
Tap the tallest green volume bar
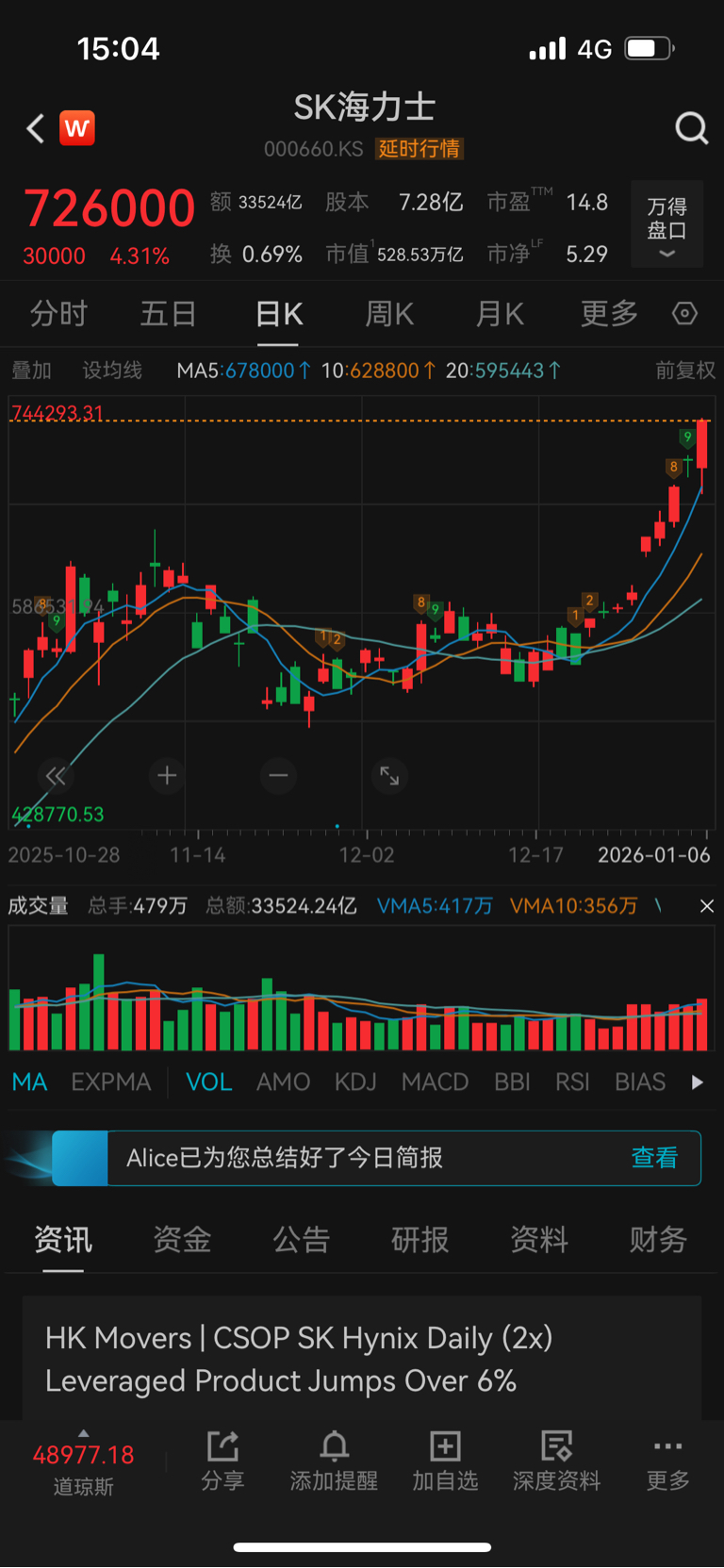click(99, 1002)
